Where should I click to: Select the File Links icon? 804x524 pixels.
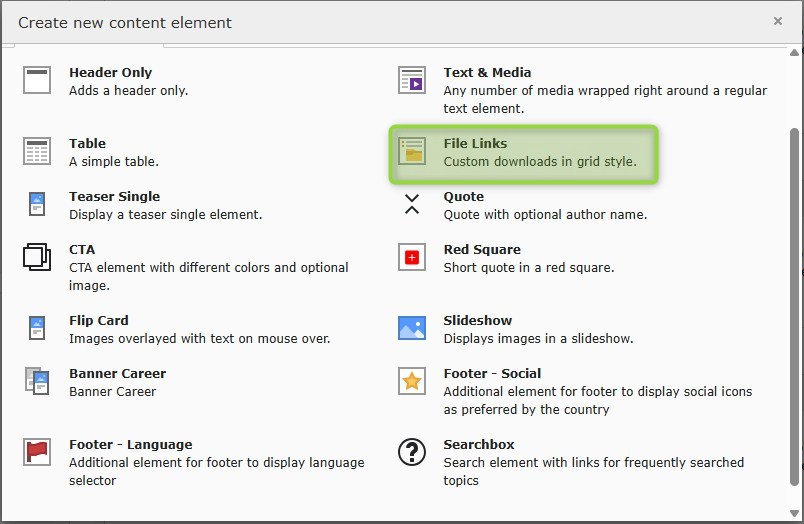point(412,151)
